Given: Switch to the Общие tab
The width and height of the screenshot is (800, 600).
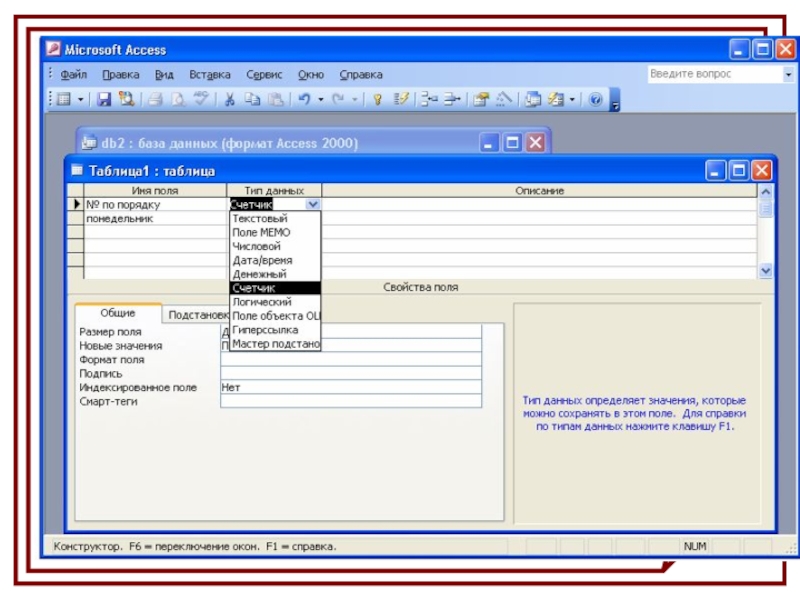Looking at the screenshot, I should 118,313.
